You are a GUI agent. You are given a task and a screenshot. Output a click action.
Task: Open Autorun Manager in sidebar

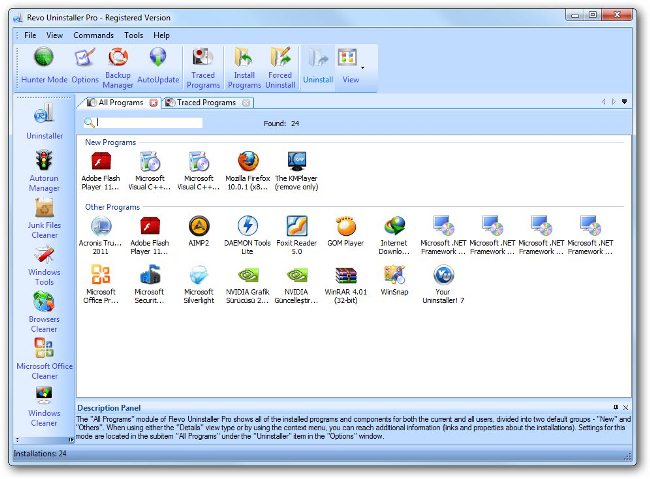(44, 170)
